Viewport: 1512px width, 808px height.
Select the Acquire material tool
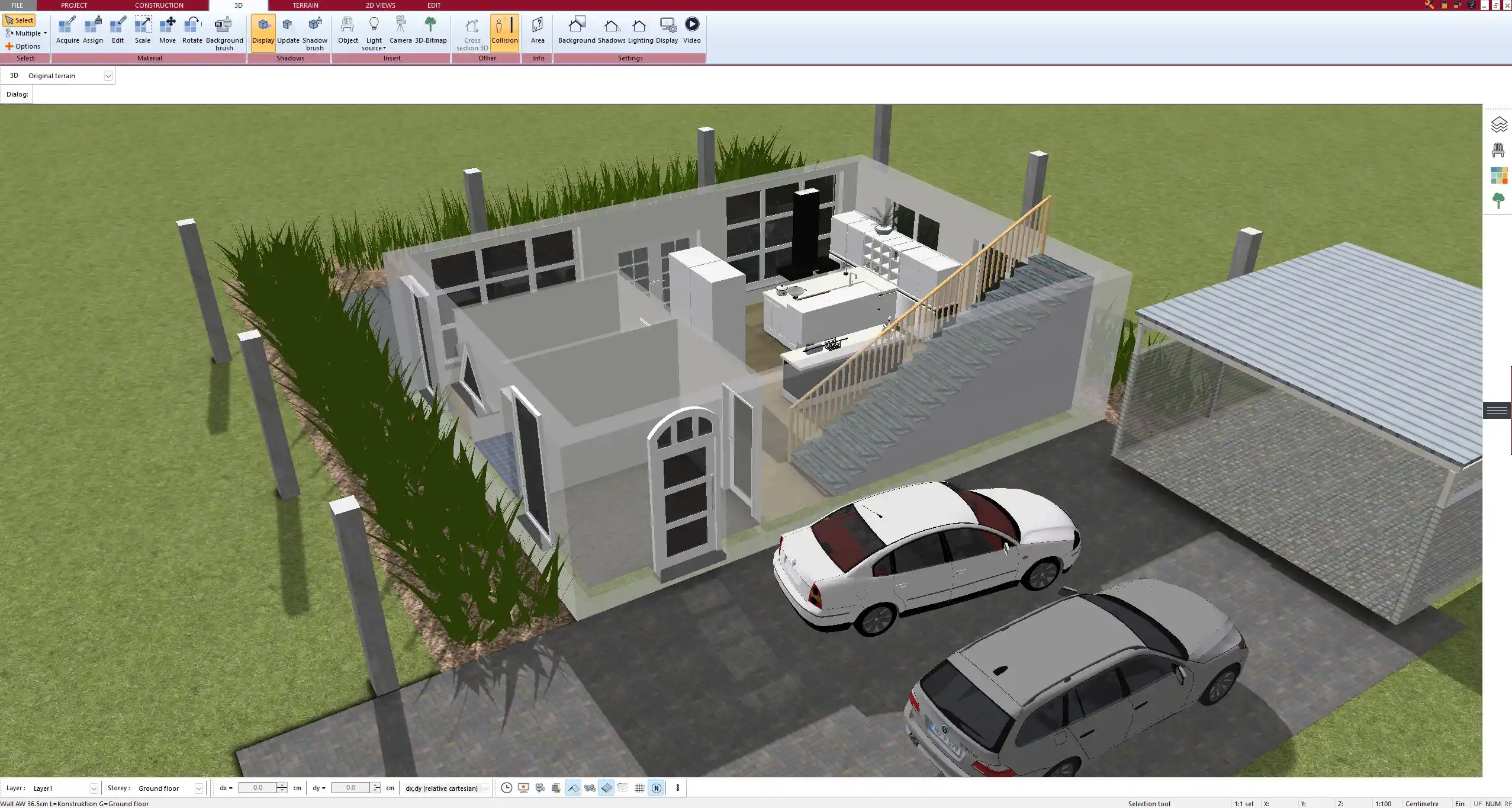click(x=67, y=31)
